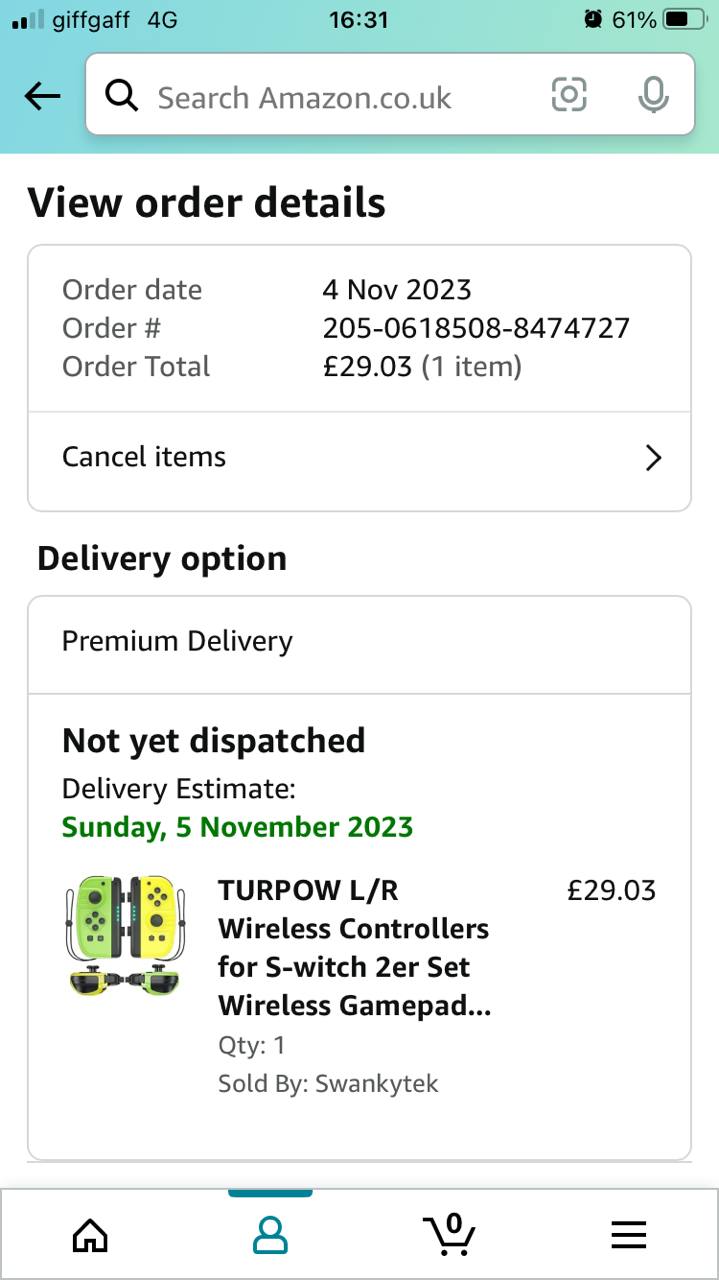This screenshot has height=1280, width=719.
Task: Tap the Sunday, 5 November 2023 estimate
Action: point(237,827)
